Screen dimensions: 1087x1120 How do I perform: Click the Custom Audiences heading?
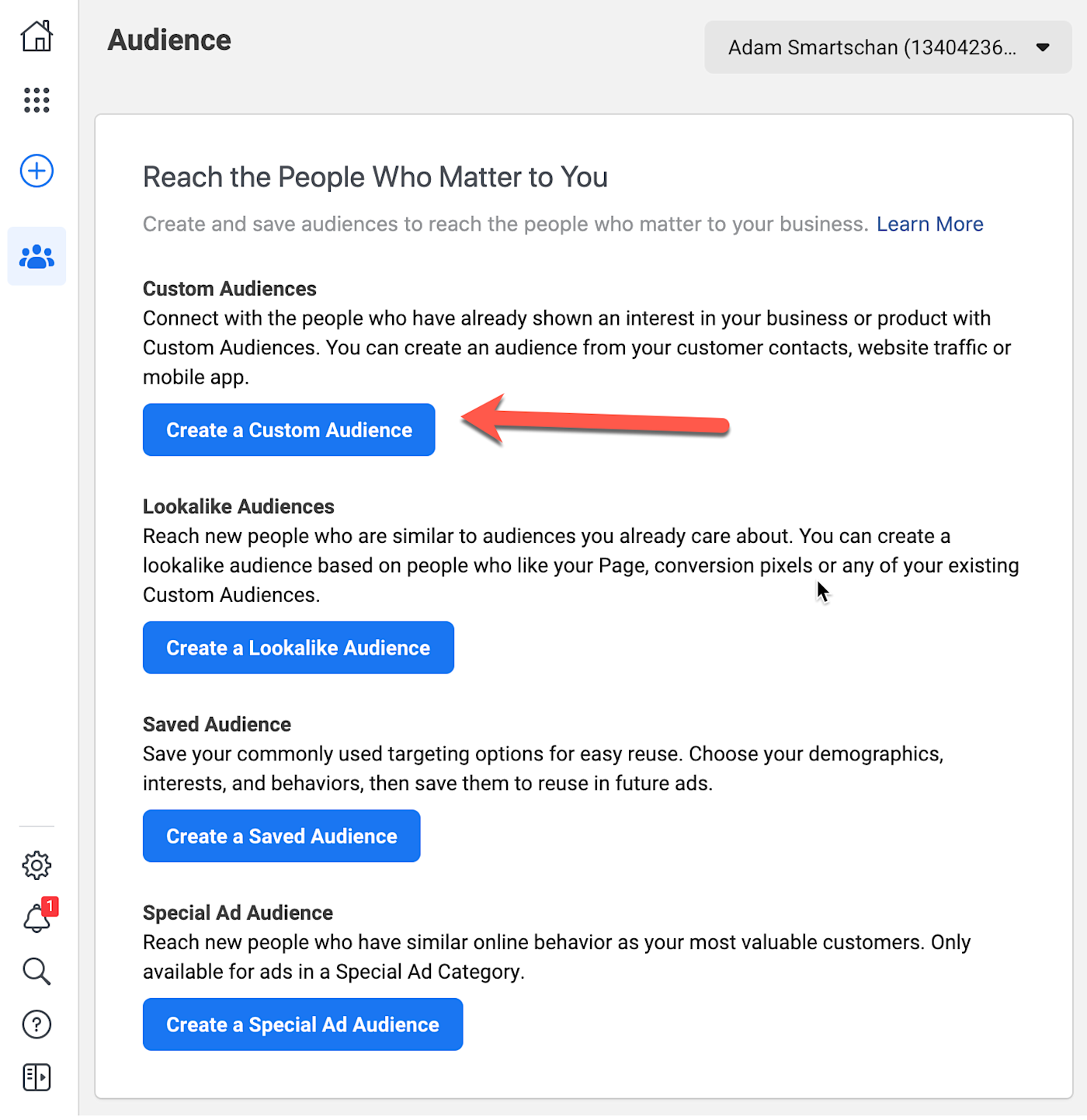230,289
